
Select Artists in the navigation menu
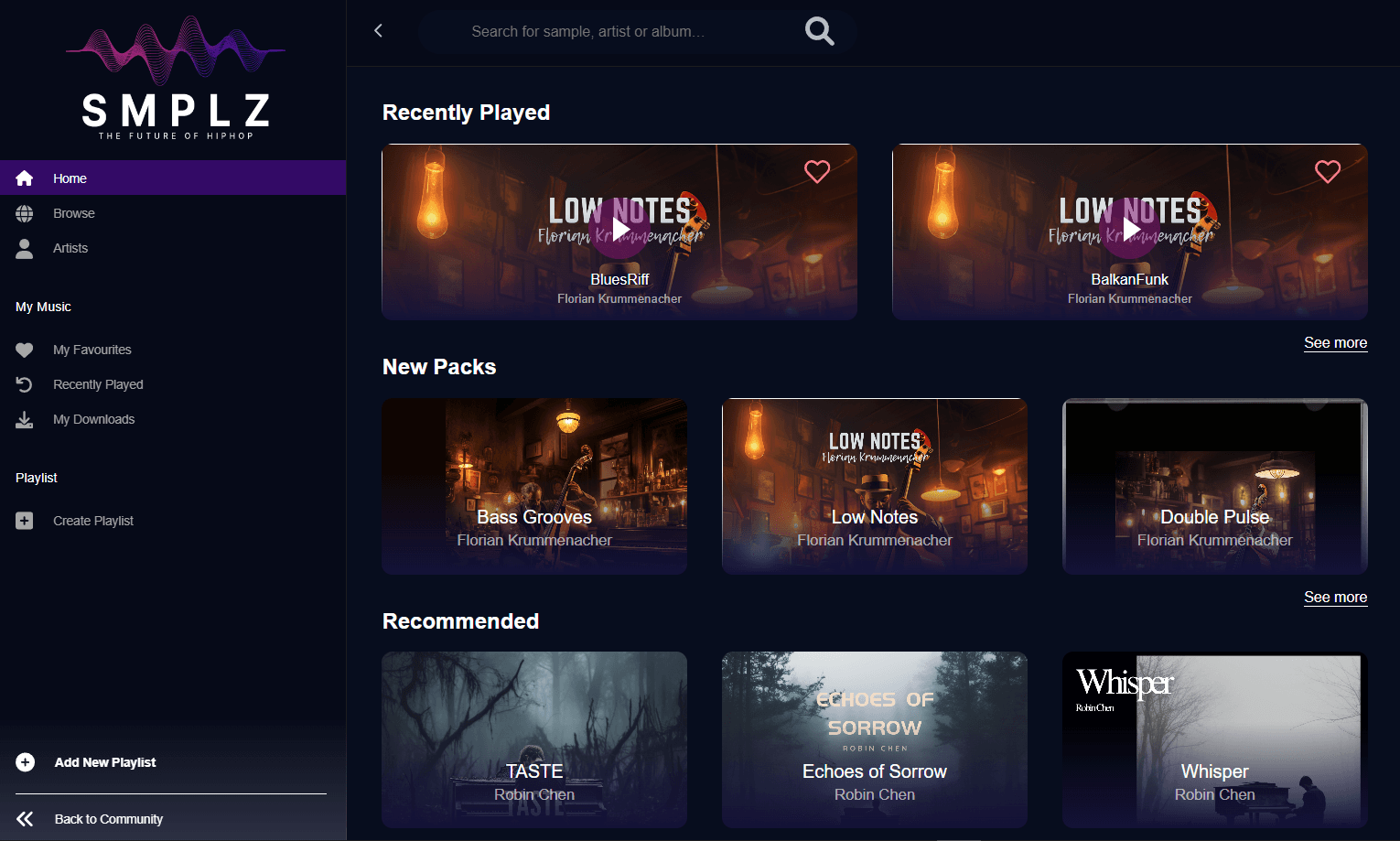pyautogui.click(x=70, y=247)
